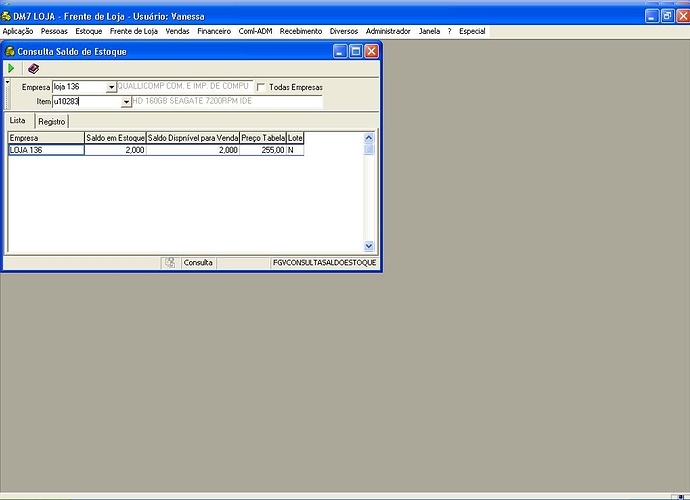Open the ? help menu

pos(449,31)
